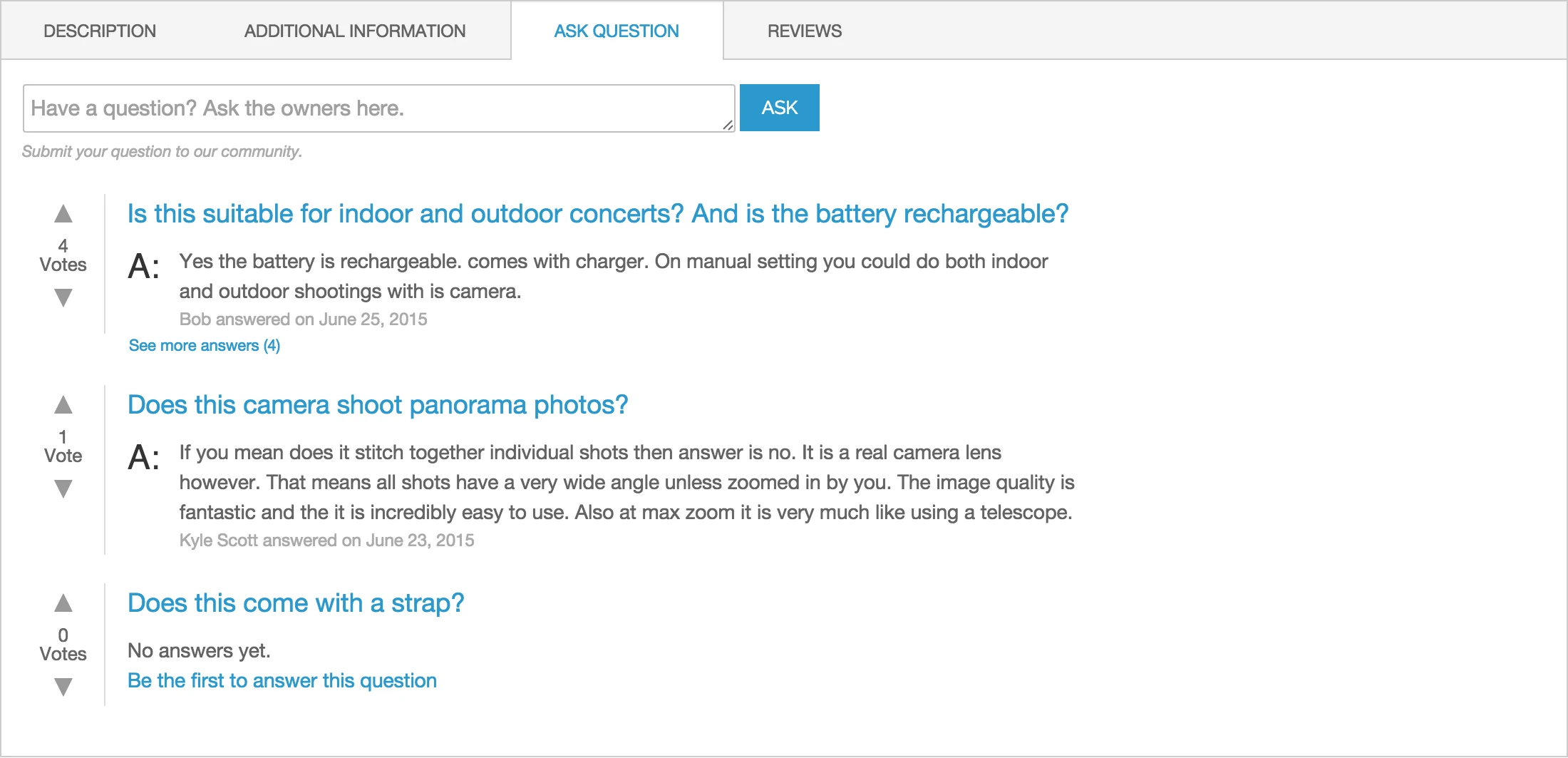
Task: Downvote the concerts battery question
Action: pos(63,298)
